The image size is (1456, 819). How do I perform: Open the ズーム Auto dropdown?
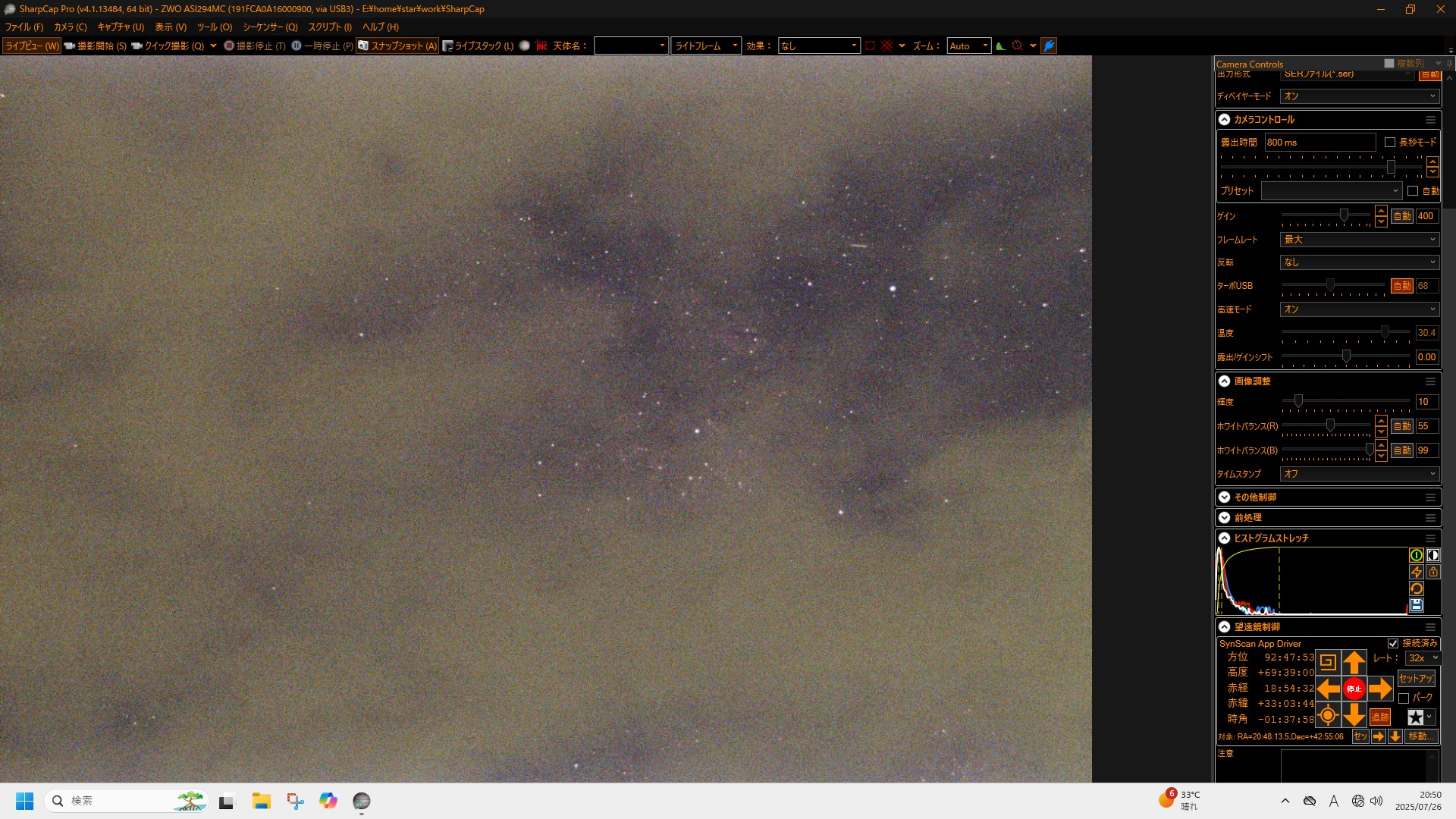coord(969,46)
